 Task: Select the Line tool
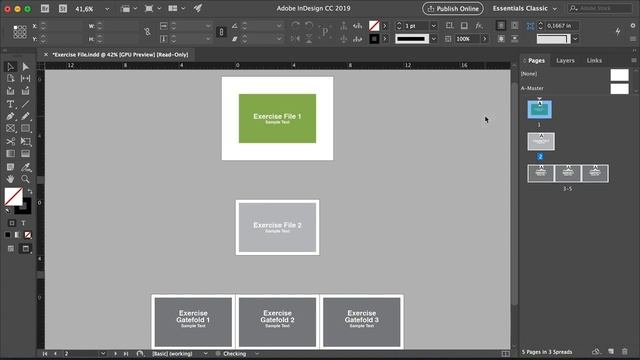25,104
